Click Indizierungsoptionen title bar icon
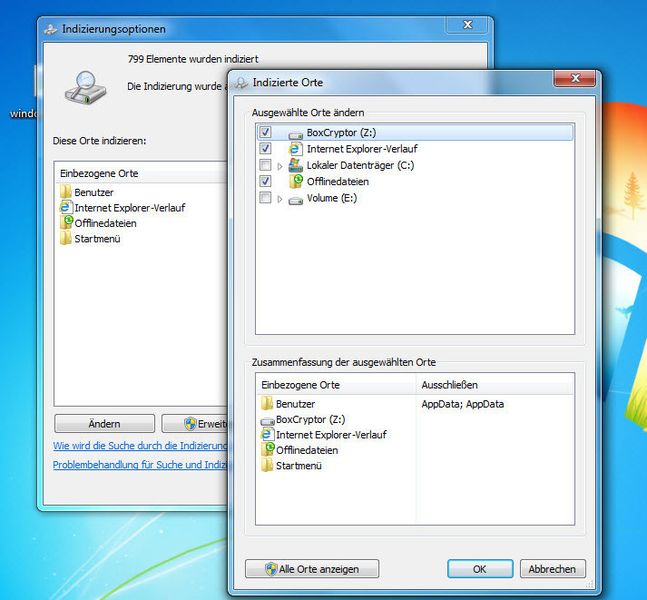647x600 pixels. click(51, 29)
